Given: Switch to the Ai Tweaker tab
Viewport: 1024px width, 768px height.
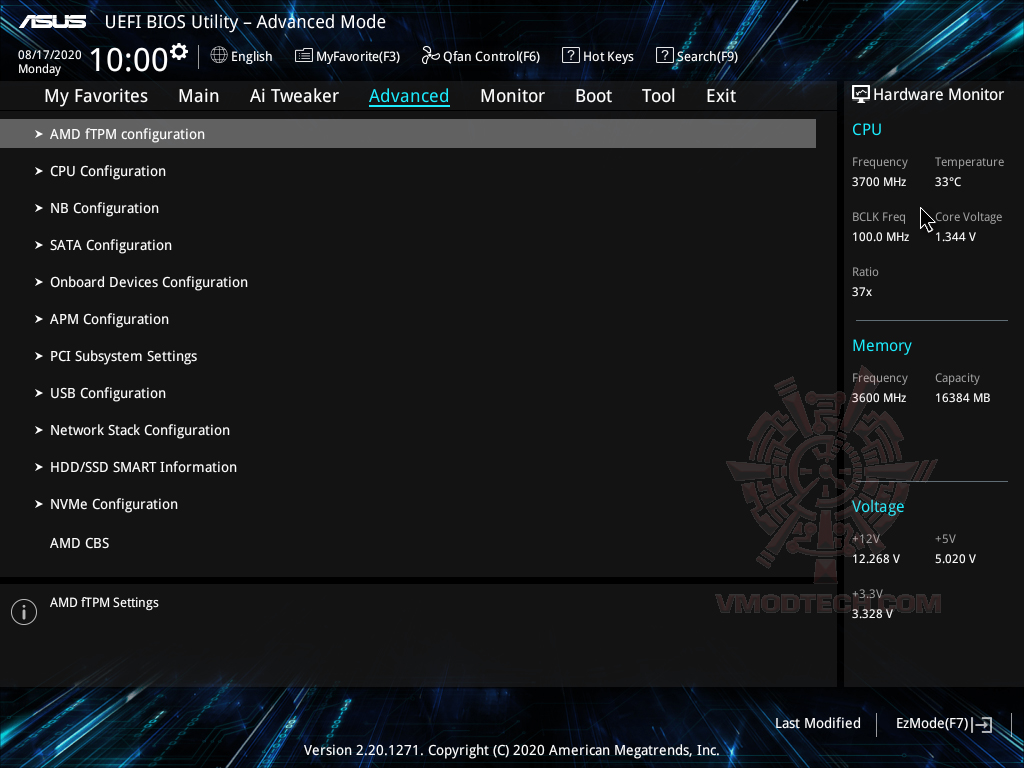Looking at the screenshot, I should click(294, 95).
